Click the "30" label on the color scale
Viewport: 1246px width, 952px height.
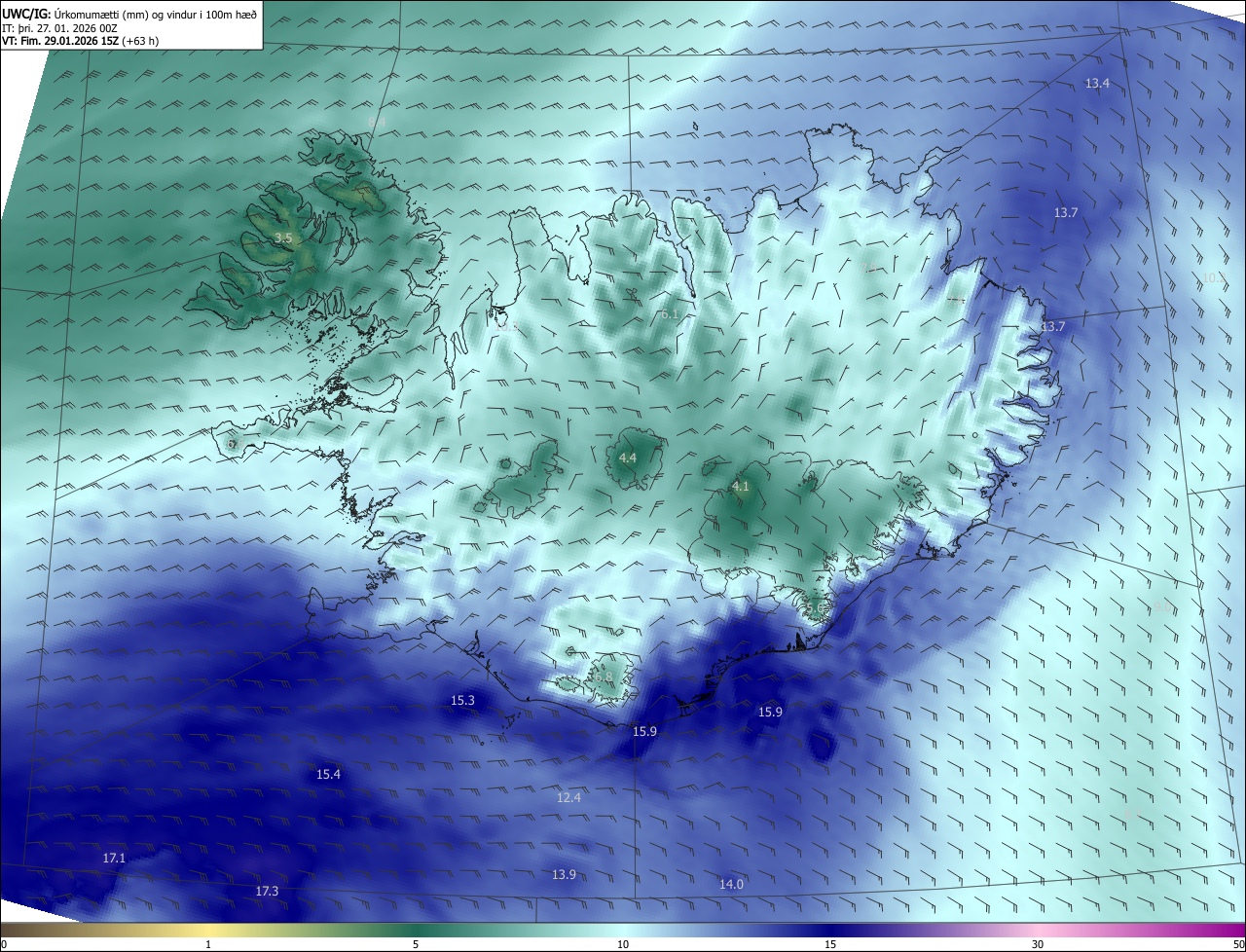(x=1038, y=945)
